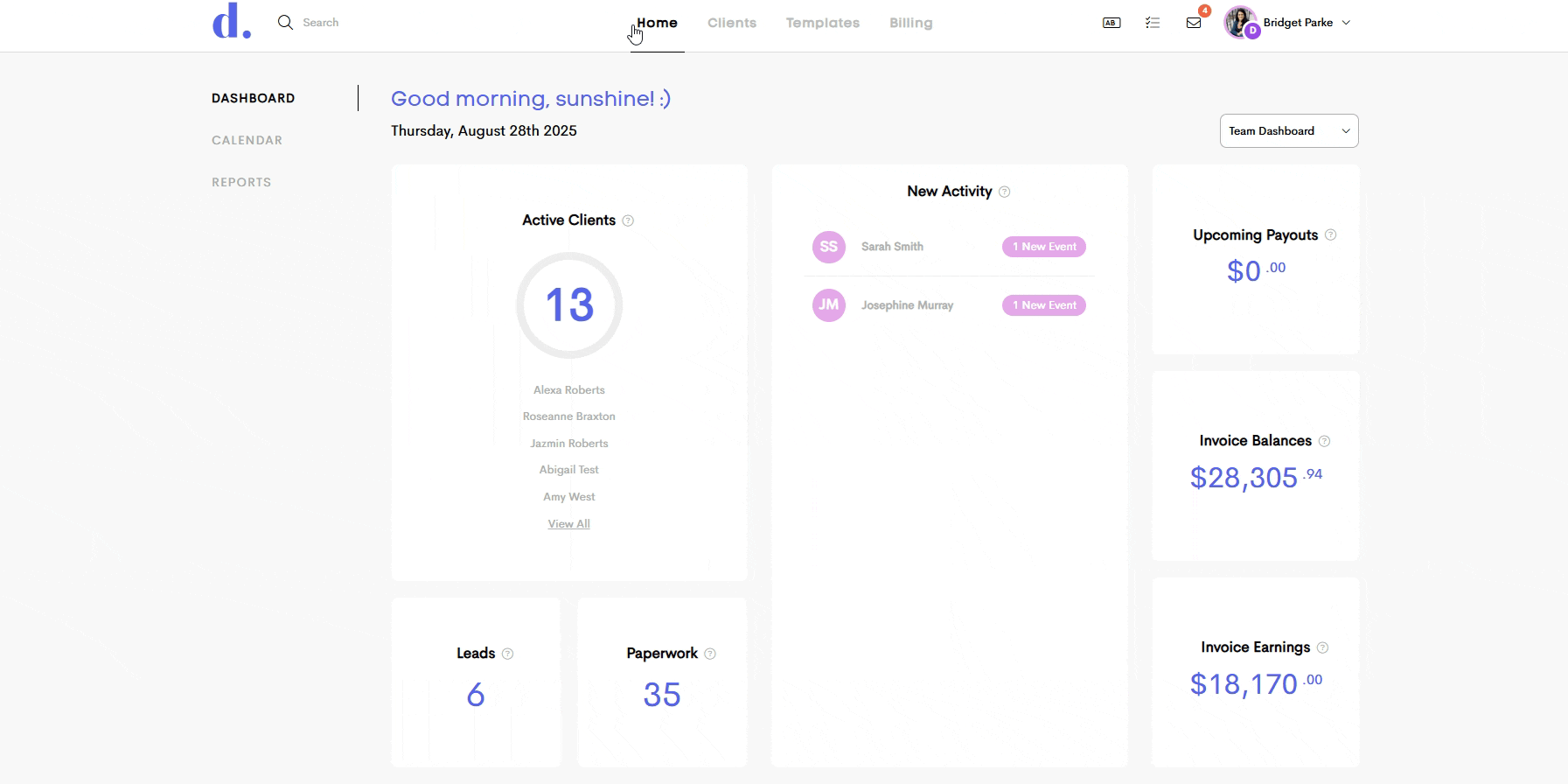Image resolution: width=1568 pixels, height=784 pixels.
Task: Open client Jazmin Roberts
Action: 569,444
